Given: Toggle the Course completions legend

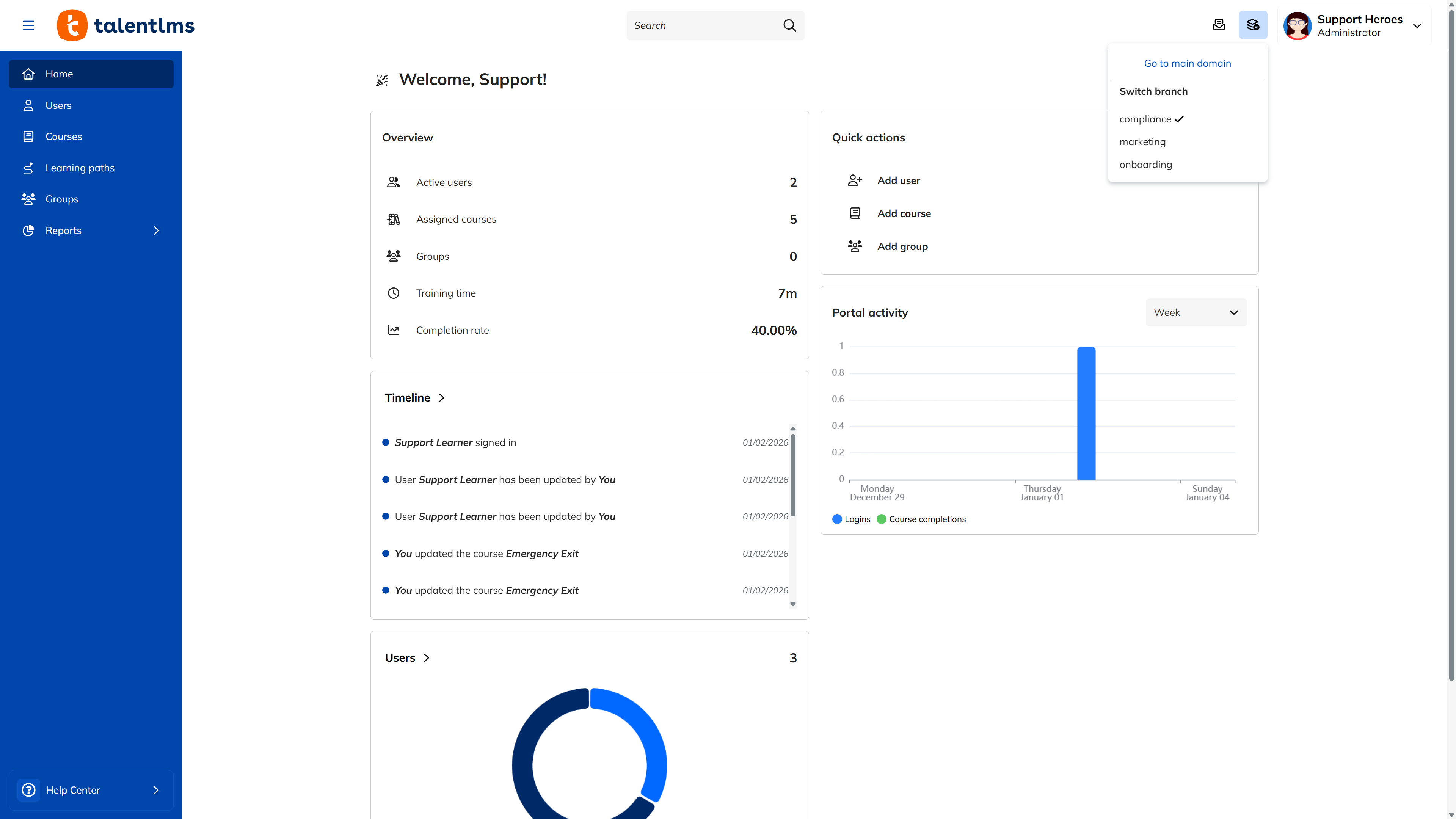Looking at the screenshot, I should [x=921, y=519].
